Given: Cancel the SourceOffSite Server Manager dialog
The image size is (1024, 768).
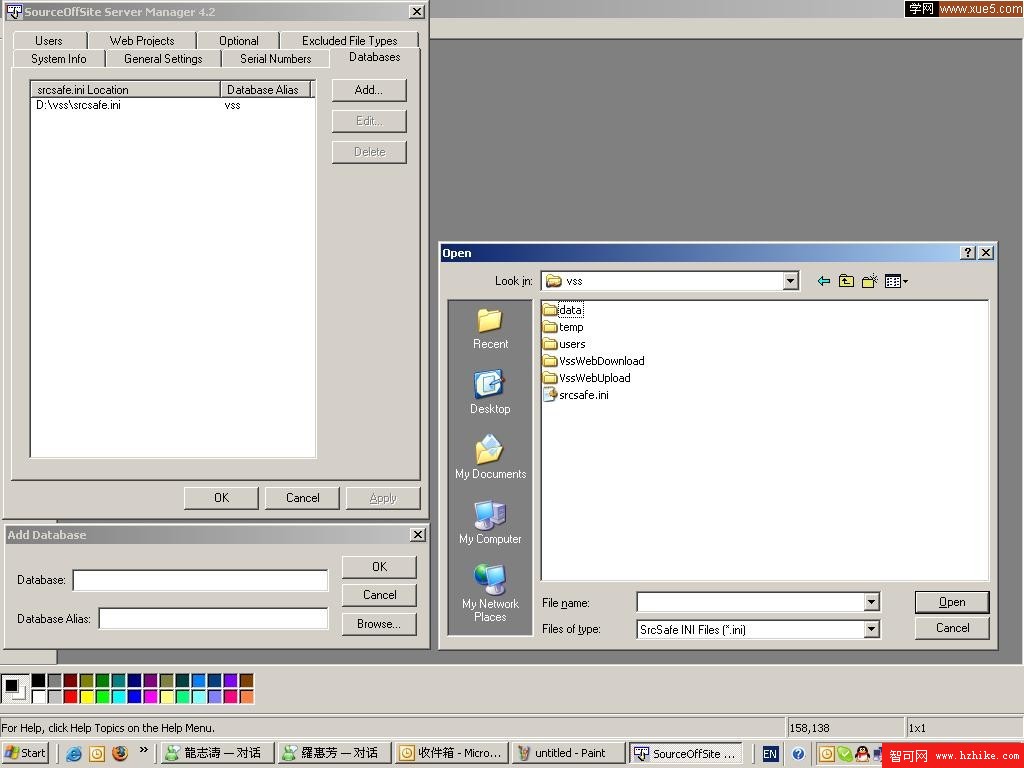Looking at the screenshot, I should point(302,498).
